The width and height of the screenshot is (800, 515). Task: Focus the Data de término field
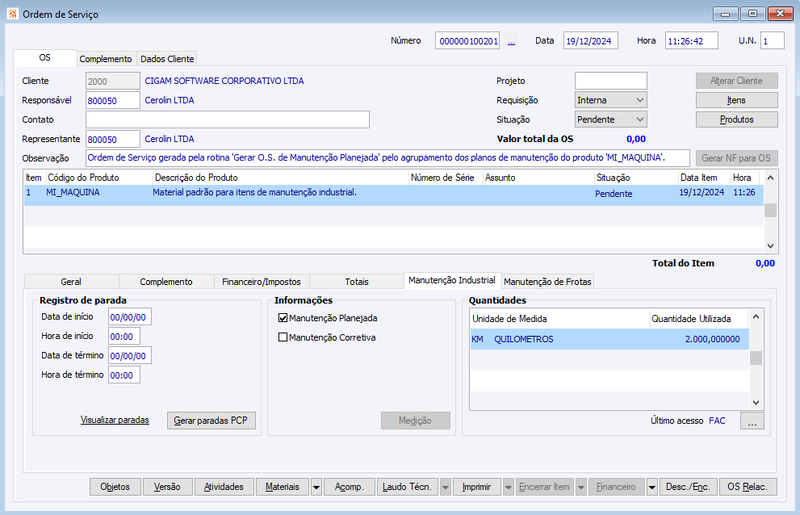(x=130, y=356)
